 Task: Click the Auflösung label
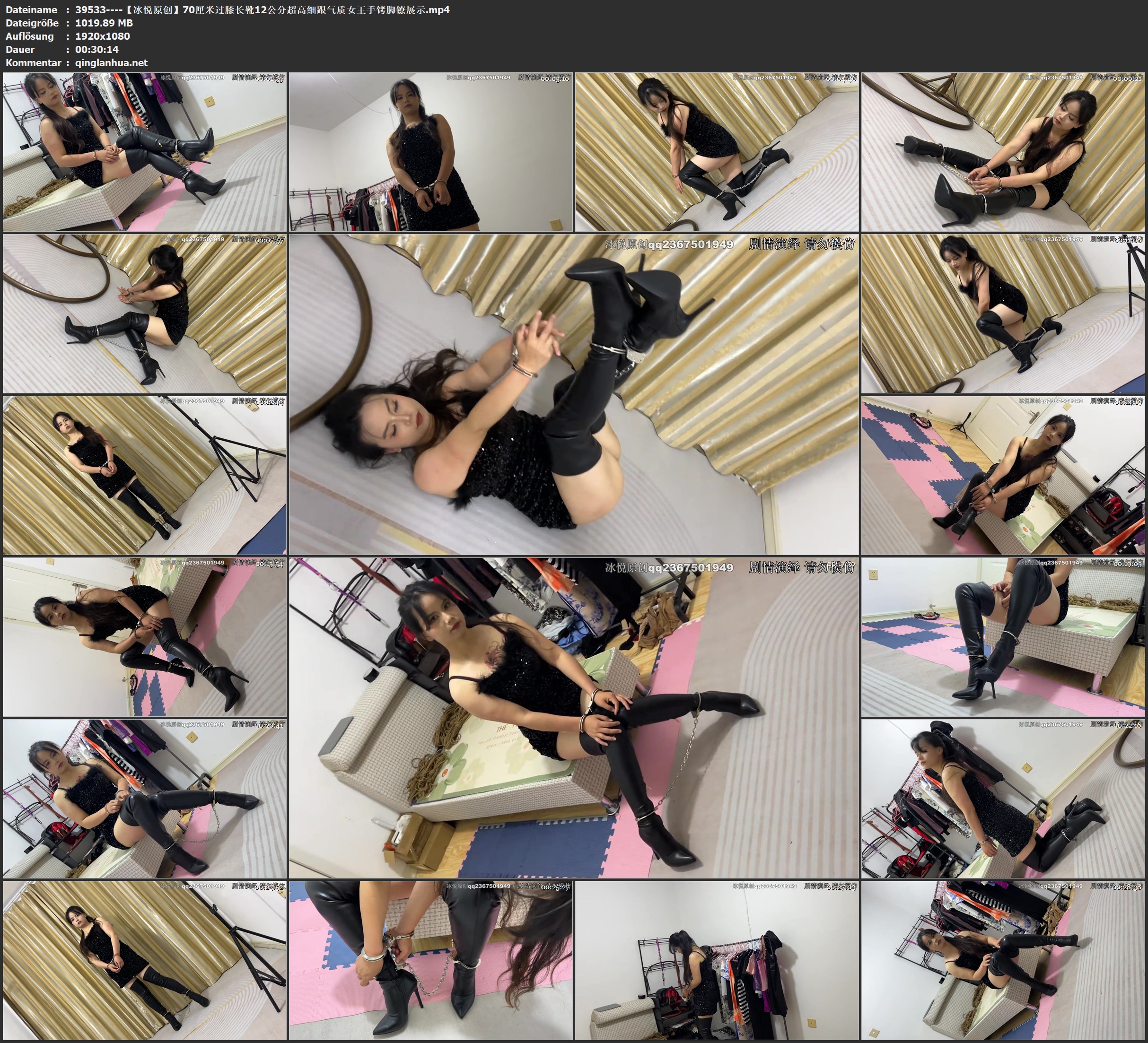tap(30, 36)
